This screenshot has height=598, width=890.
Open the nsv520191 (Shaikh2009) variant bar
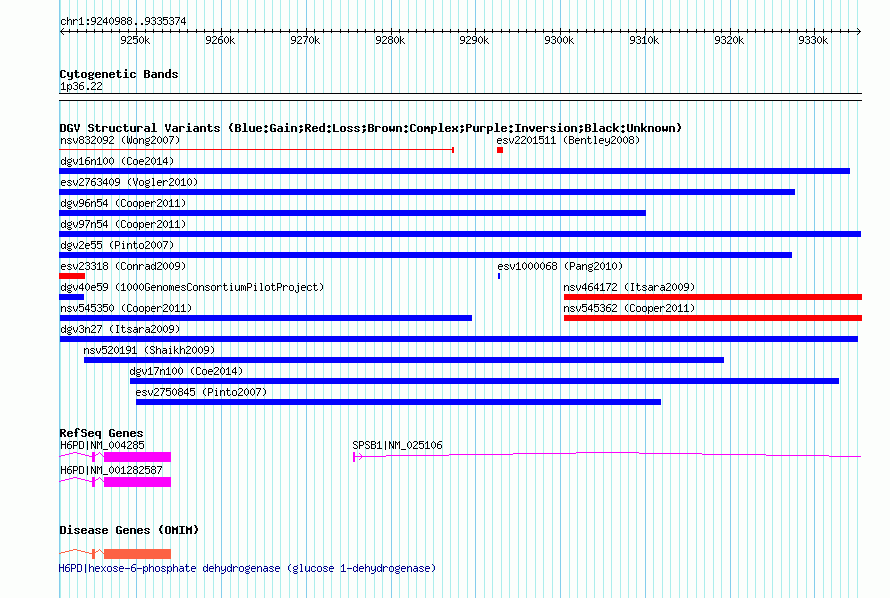404,360
